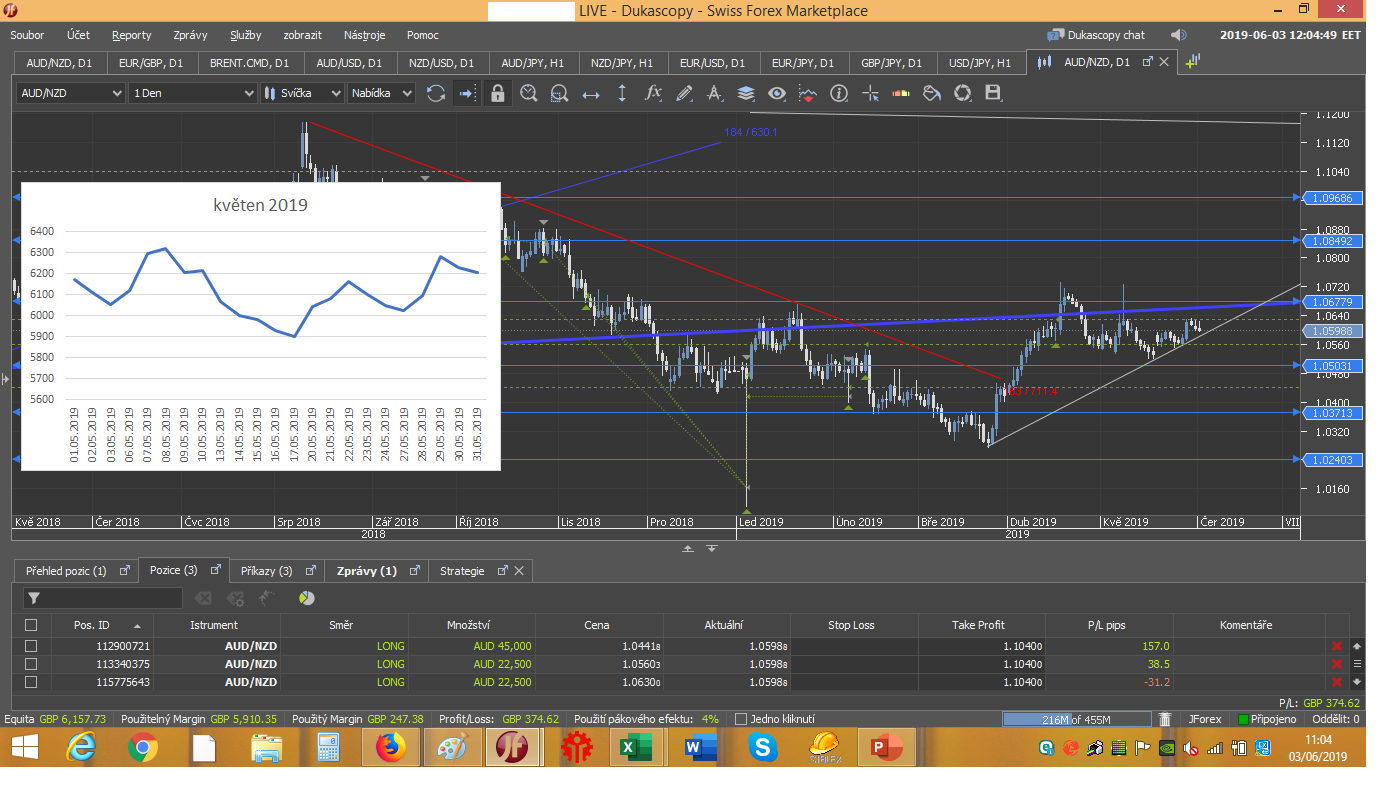Open the Windows Start button
This screenshot has height=794, width=1399.
click(24, 748)
